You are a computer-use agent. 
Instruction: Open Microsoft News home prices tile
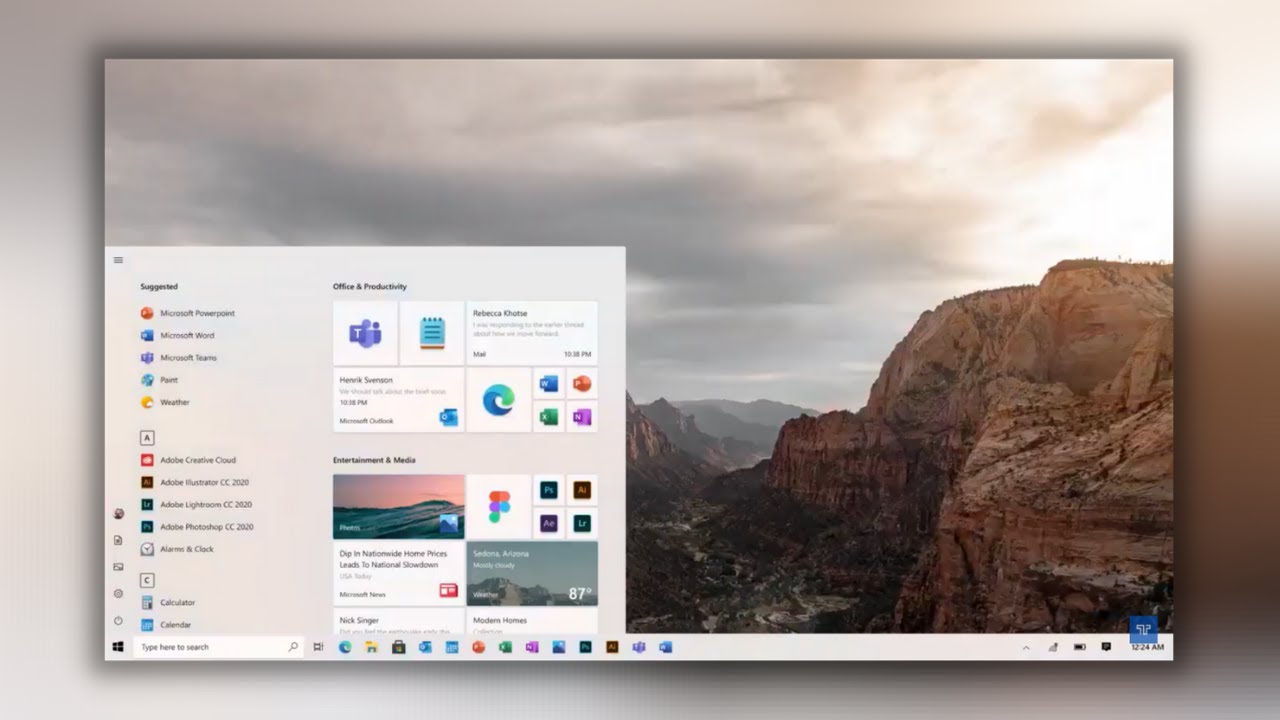click(398, 573)
